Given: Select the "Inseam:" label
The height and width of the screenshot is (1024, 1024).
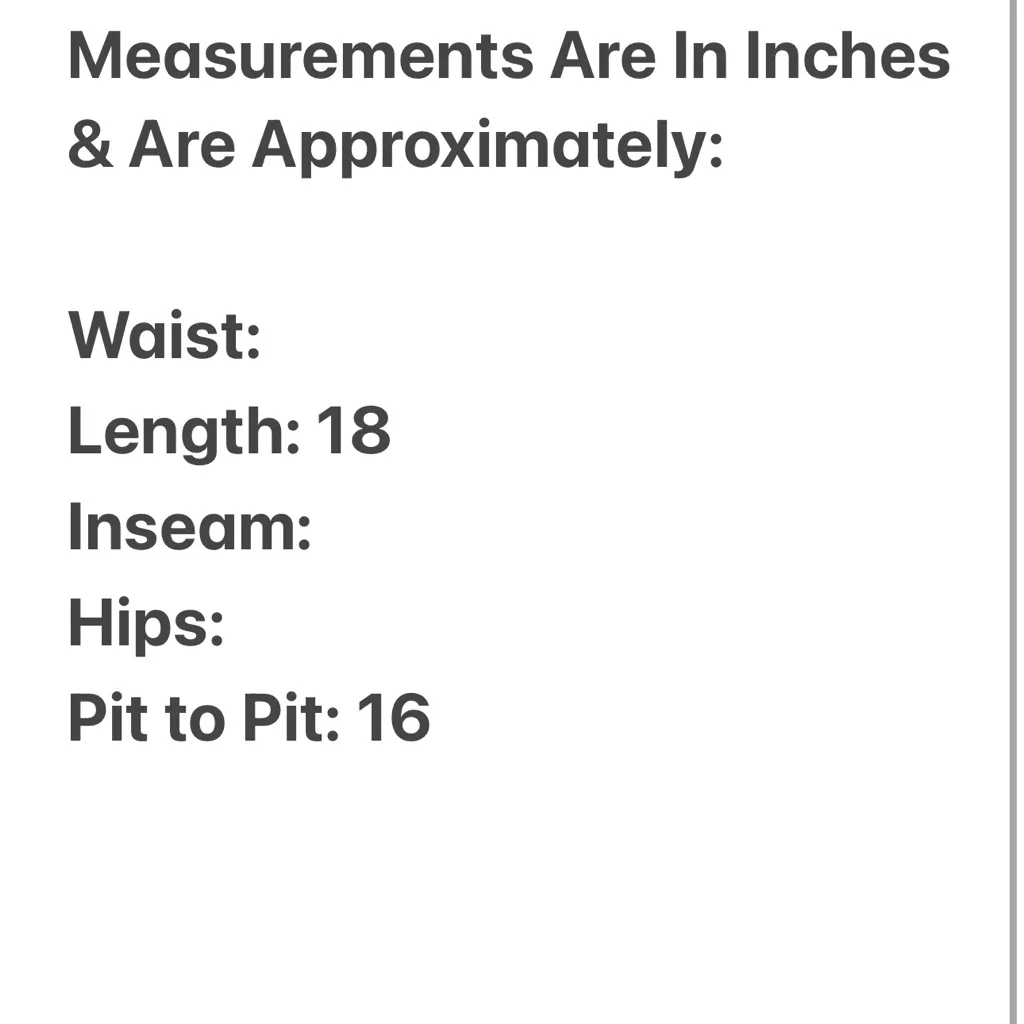Looking at the screenshot, I should click(190, 527).
